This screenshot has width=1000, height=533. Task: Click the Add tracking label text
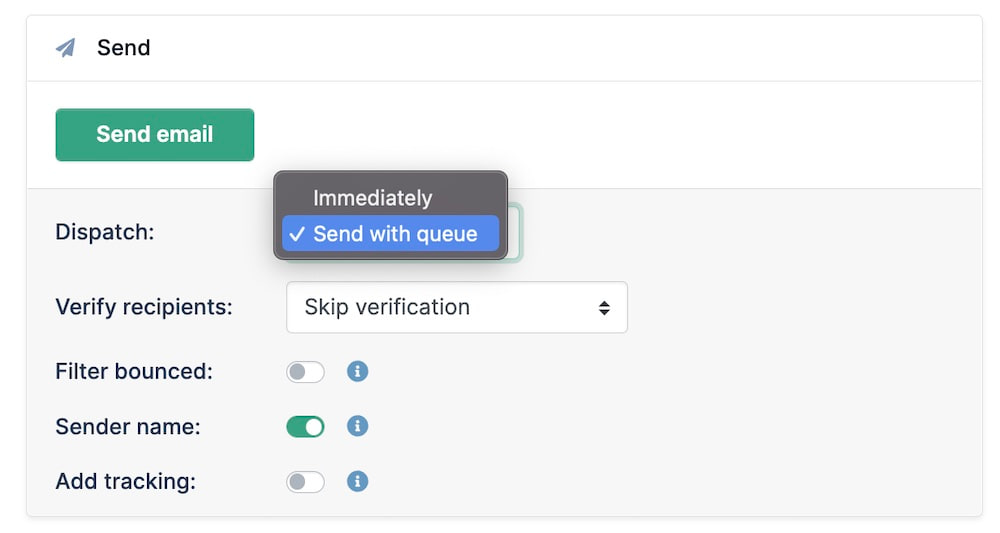[125, 482]
